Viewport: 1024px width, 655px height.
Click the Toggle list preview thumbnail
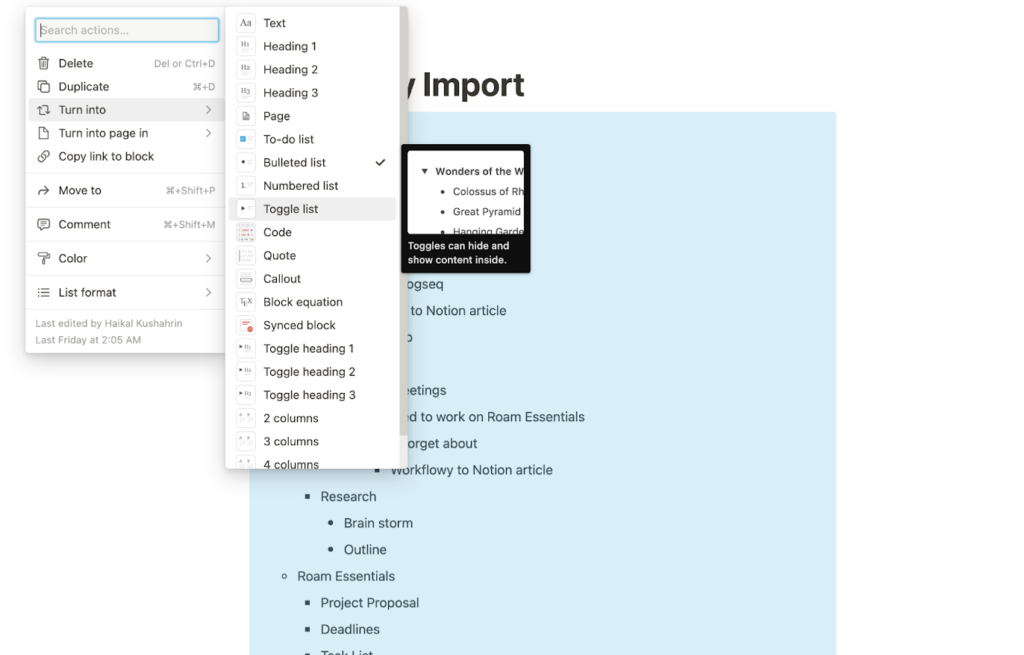pos(466,193)
